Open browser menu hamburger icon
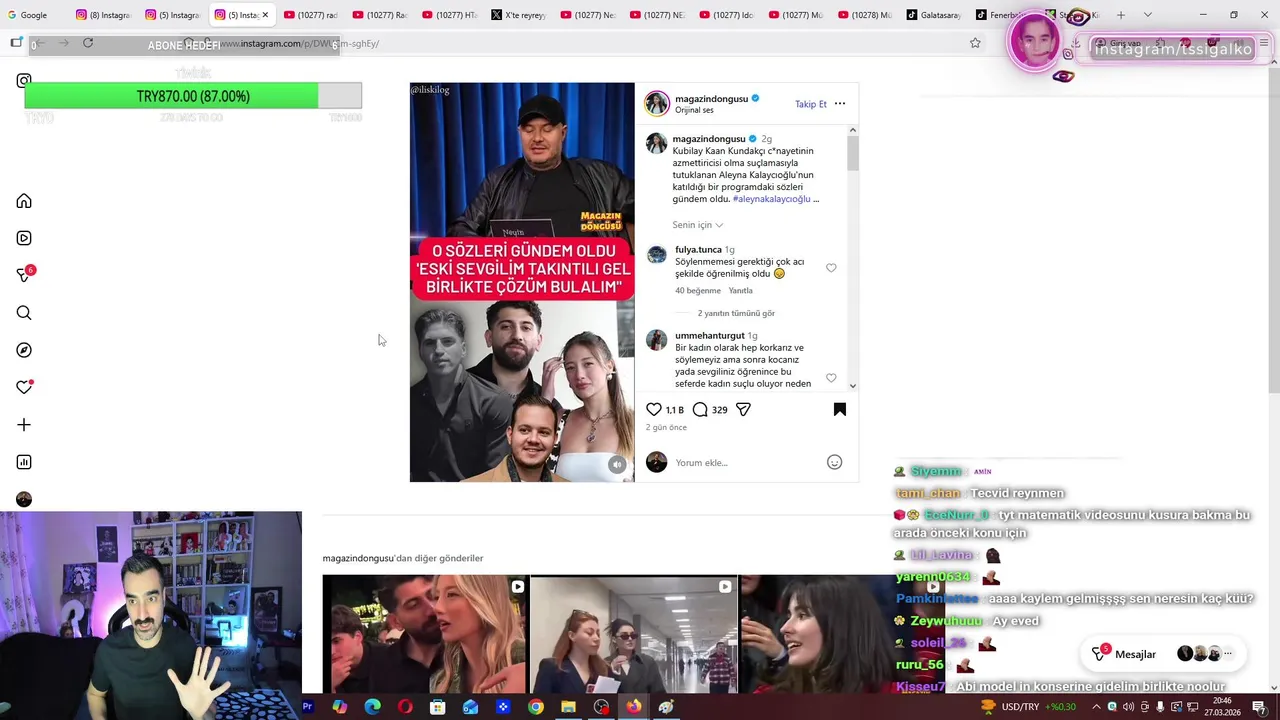 (x=1265, y=43)
